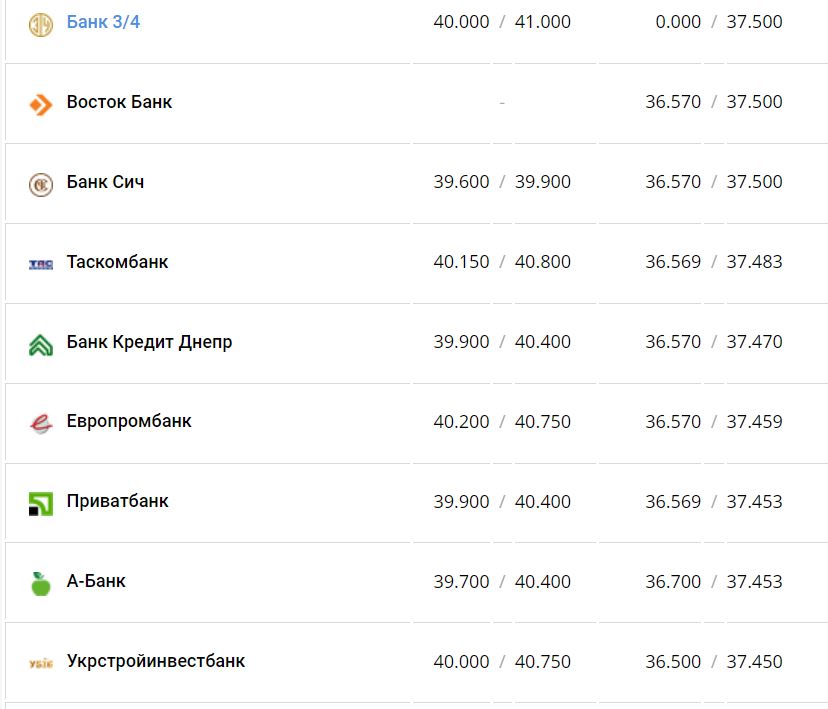Open the Банк 3/4 link

click(103, 22)
